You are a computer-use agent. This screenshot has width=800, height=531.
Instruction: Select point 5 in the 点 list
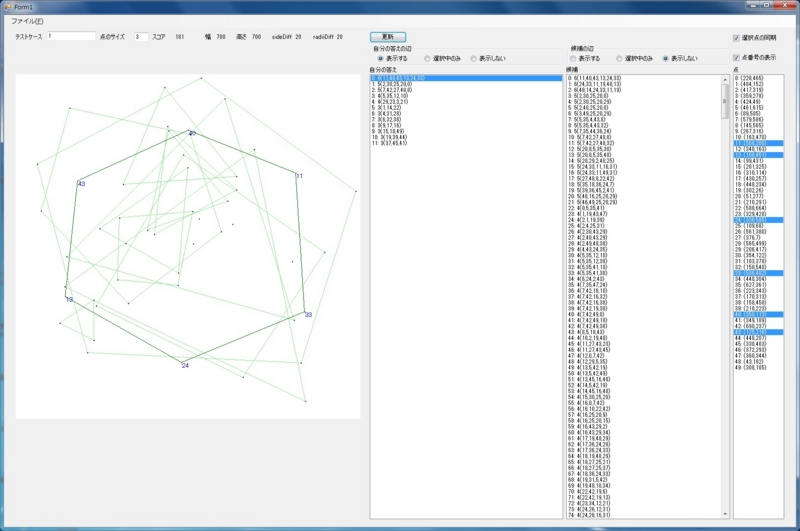point(758,108)
